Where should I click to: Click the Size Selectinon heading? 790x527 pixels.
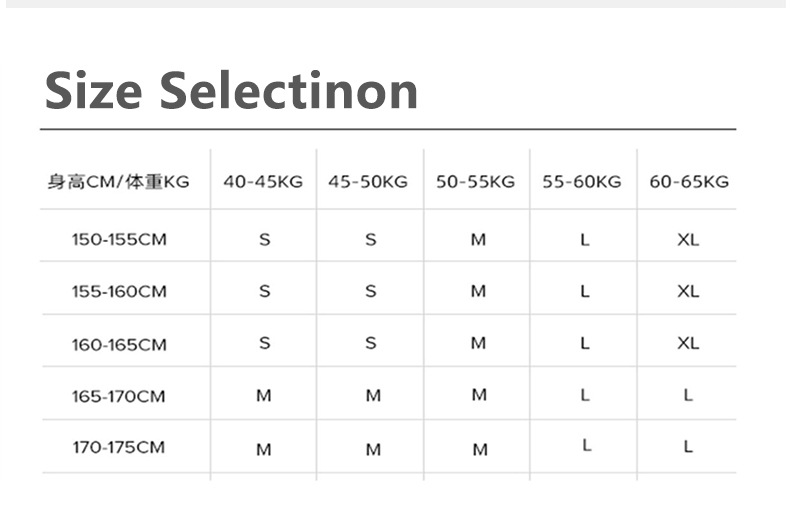click(231, 91)
